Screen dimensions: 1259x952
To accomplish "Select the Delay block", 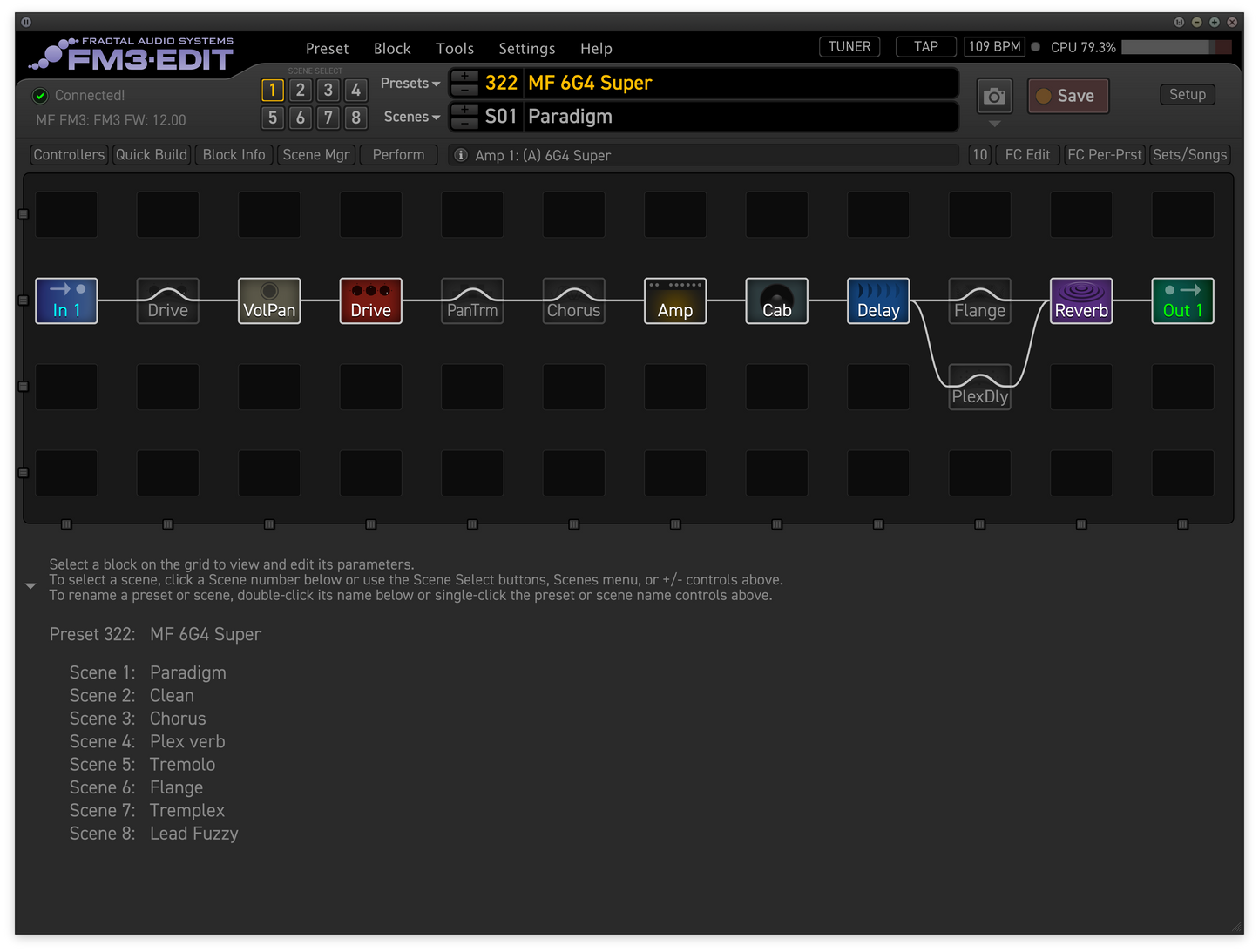I will (x=878, y=300).
